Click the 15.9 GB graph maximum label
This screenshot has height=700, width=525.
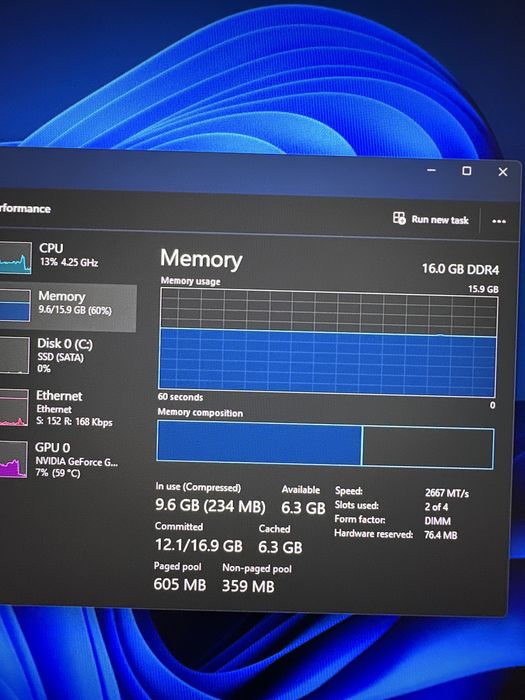point(483,289)
